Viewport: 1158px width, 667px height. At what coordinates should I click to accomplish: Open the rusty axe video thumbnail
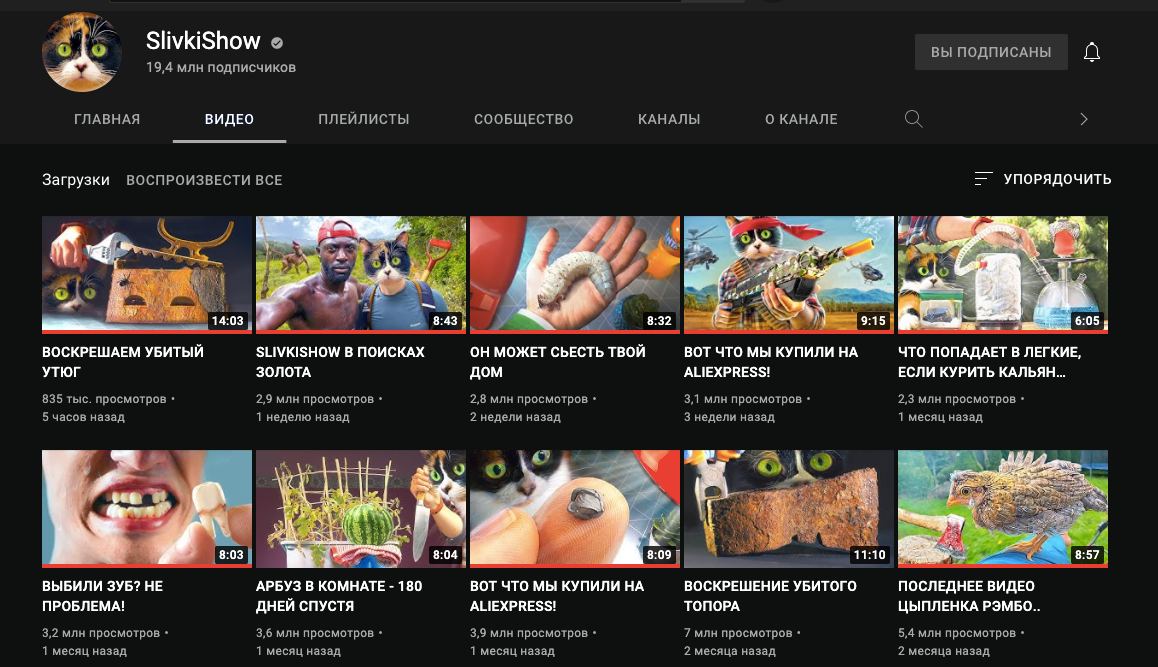[789, 508]
